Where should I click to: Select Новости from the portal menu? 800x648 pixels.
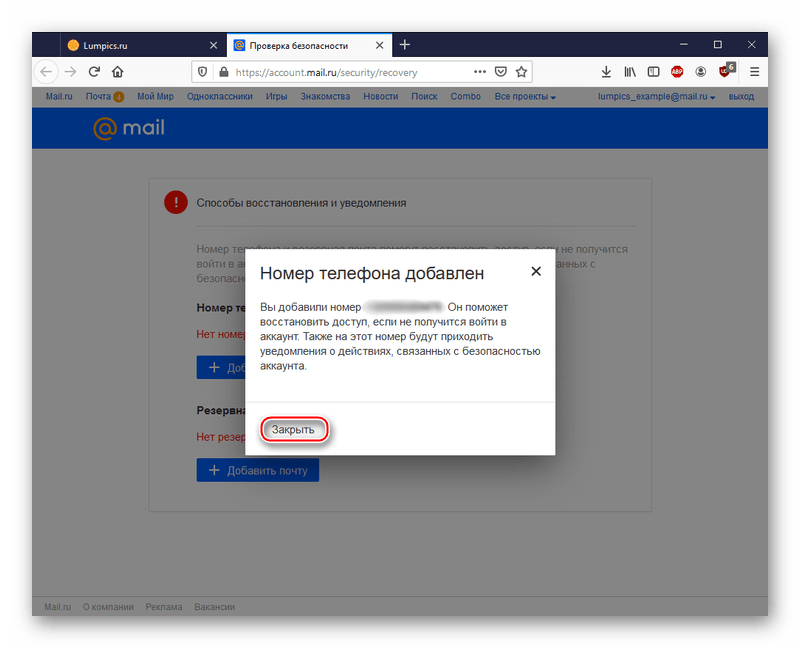pos(380,97)
